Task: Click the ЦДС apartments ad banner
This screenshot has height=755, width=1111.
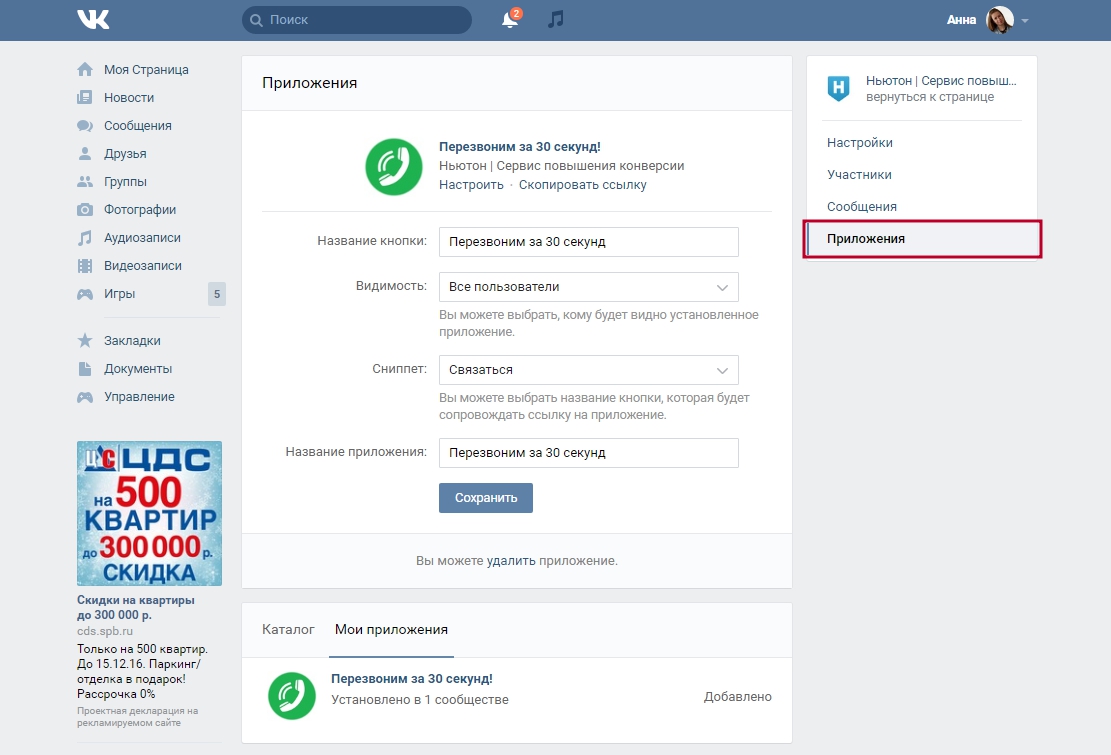Action: click(x=150, y=513)
